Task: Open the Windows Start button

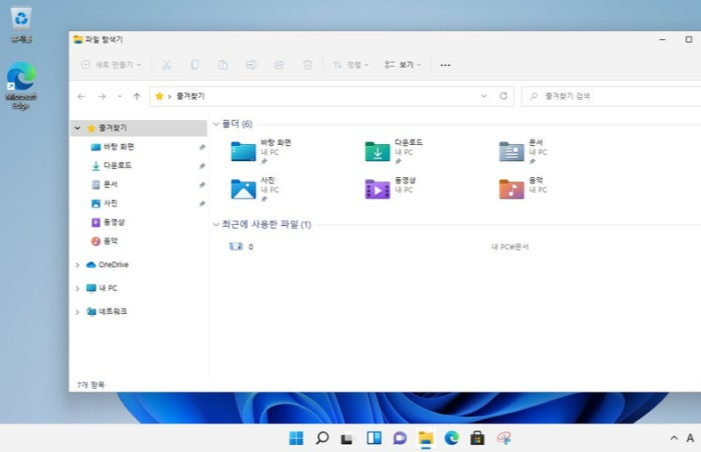Action: pyautogui.click(x=296, y=438)
